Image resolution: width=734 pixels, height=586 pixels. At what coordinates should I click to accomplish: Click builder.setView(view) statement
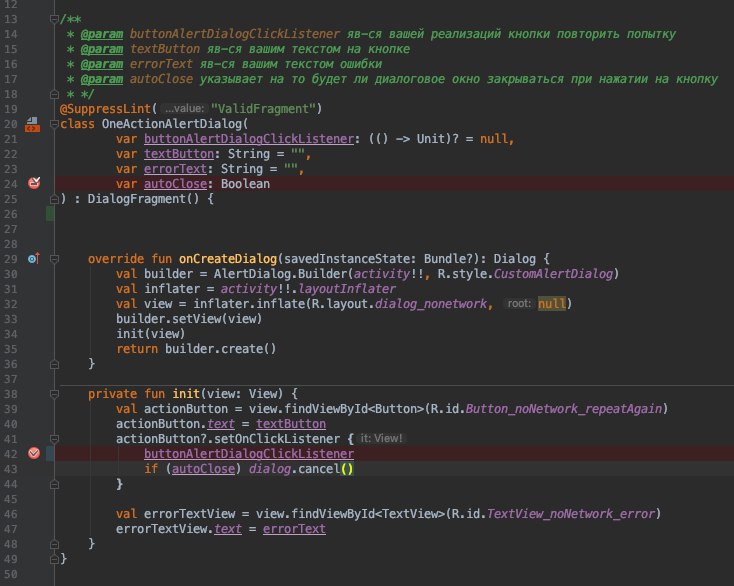[x=189, y=319]
